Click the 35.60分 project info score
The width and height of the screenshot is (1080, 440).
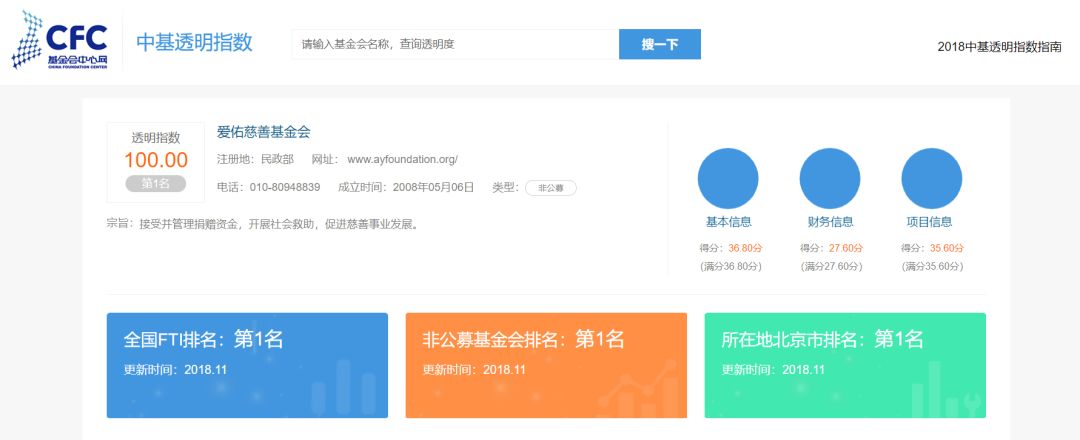click(x=947, y=248)
